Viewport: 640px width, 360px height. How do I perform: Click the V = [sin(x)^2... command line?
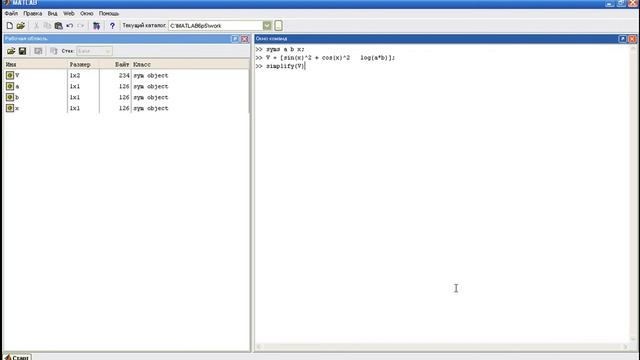(x=330, y=58)
